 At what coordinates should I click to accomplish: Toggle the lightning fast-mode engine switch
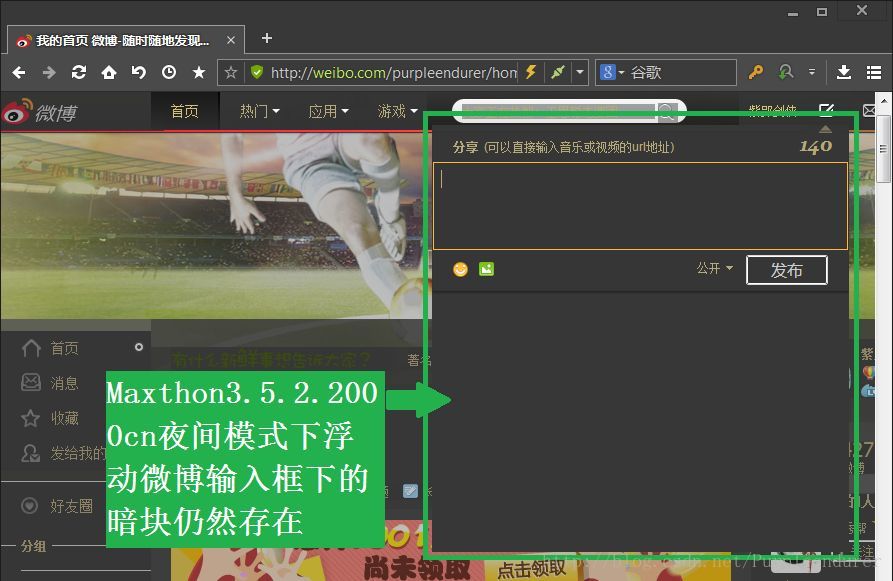pos(531,72)
